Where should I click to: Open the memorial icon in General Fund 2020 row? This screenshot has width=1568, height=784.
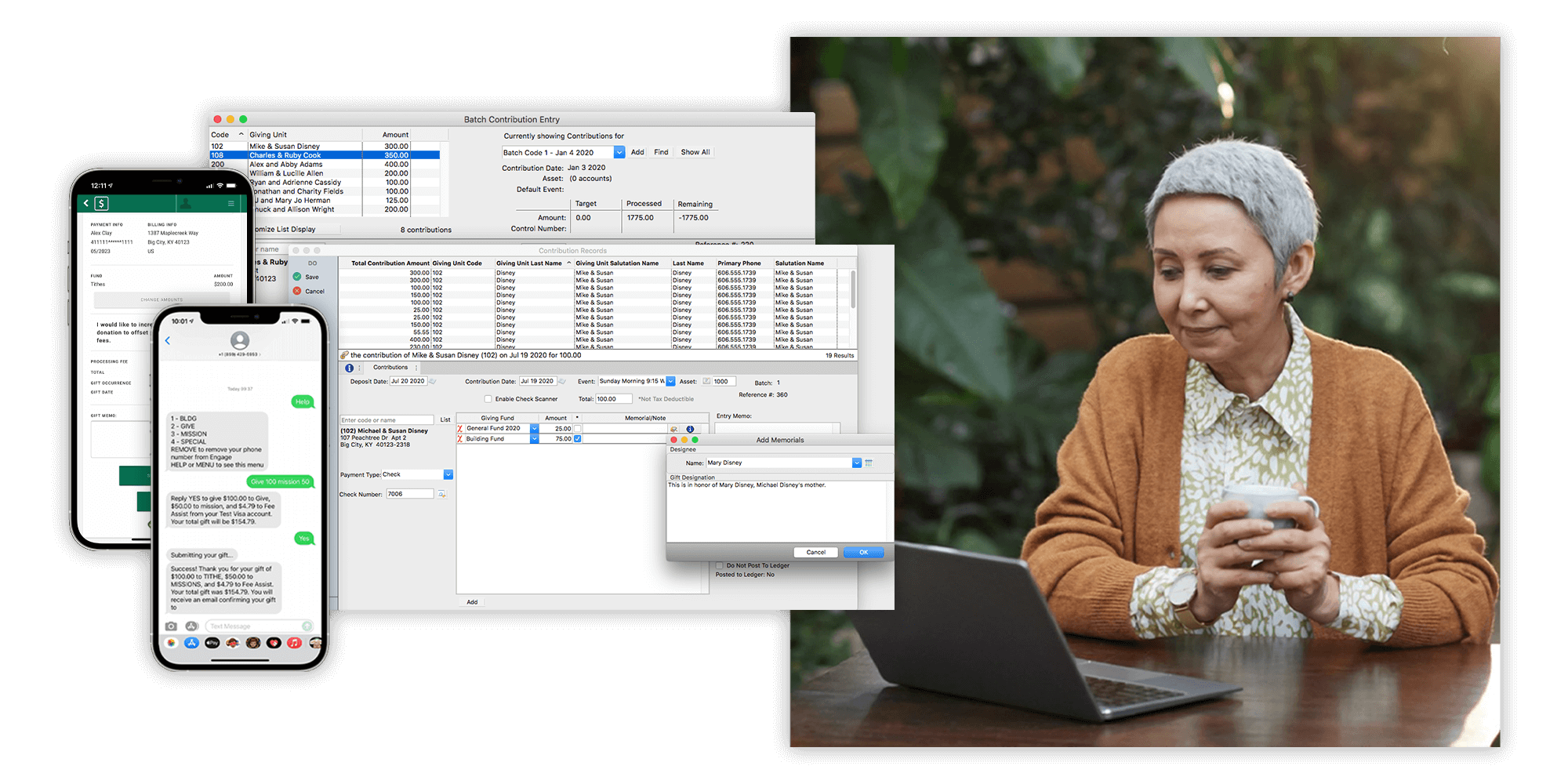(673, 429)
